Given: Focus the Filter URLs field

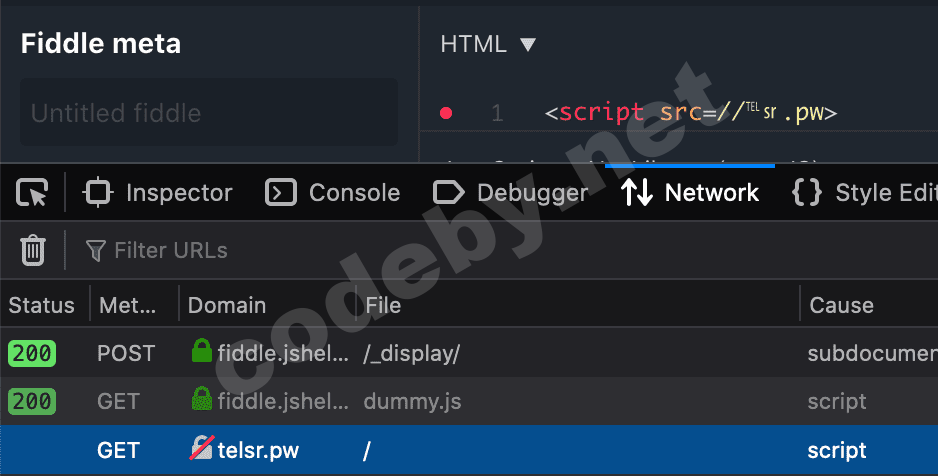Looking at the screenshot, I should click(170, 251).
